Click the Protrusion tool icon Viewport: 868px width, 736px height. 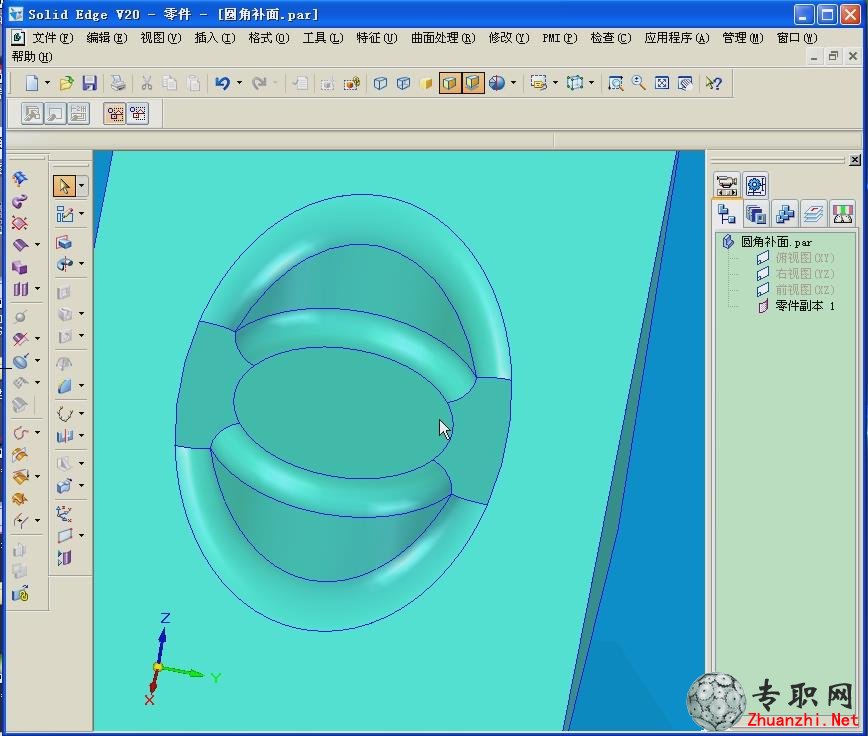[x=64, y=242]
